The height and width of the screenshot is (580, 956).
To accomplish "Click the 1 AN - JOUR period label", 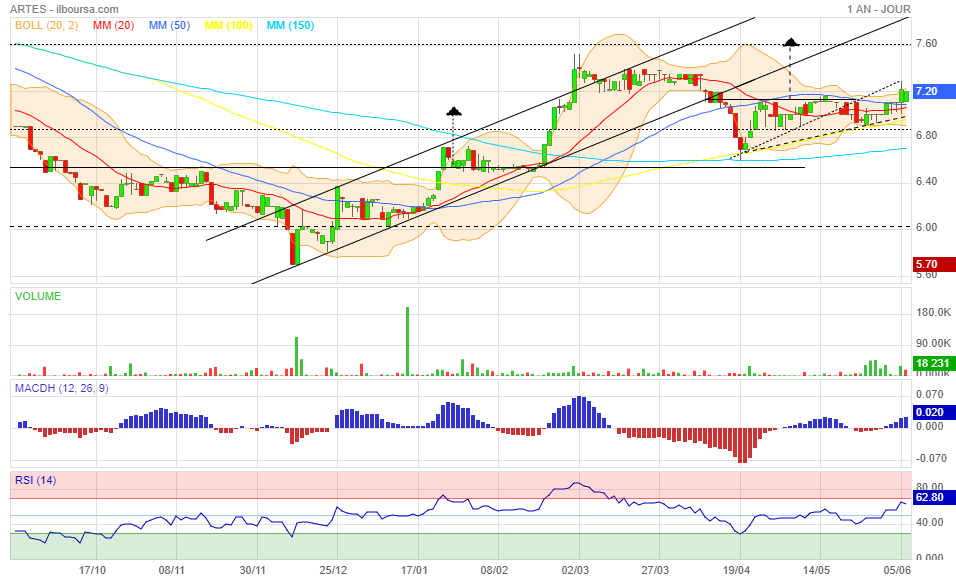I will (879, 9).
